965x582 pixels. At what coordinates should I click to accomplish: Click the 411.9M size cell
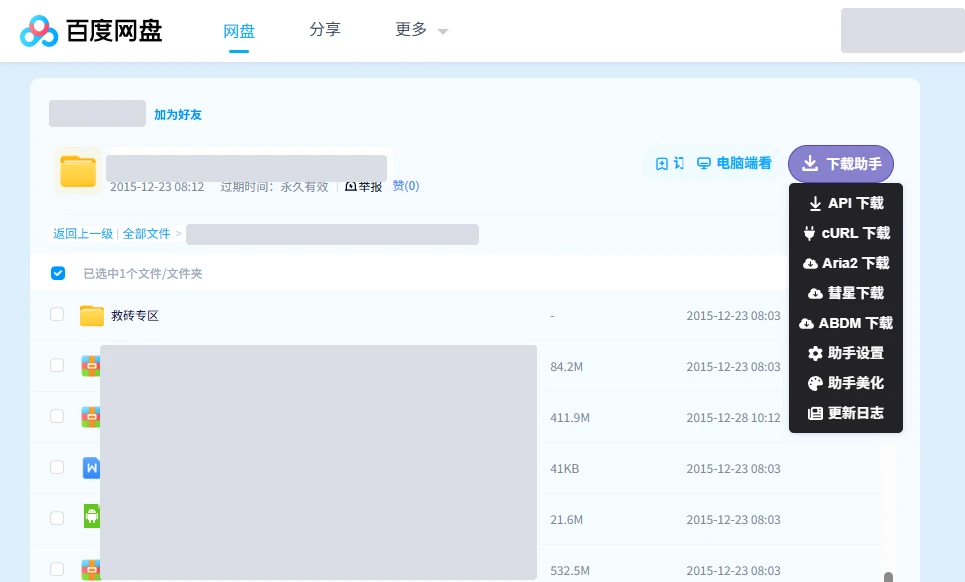[570, 418]
